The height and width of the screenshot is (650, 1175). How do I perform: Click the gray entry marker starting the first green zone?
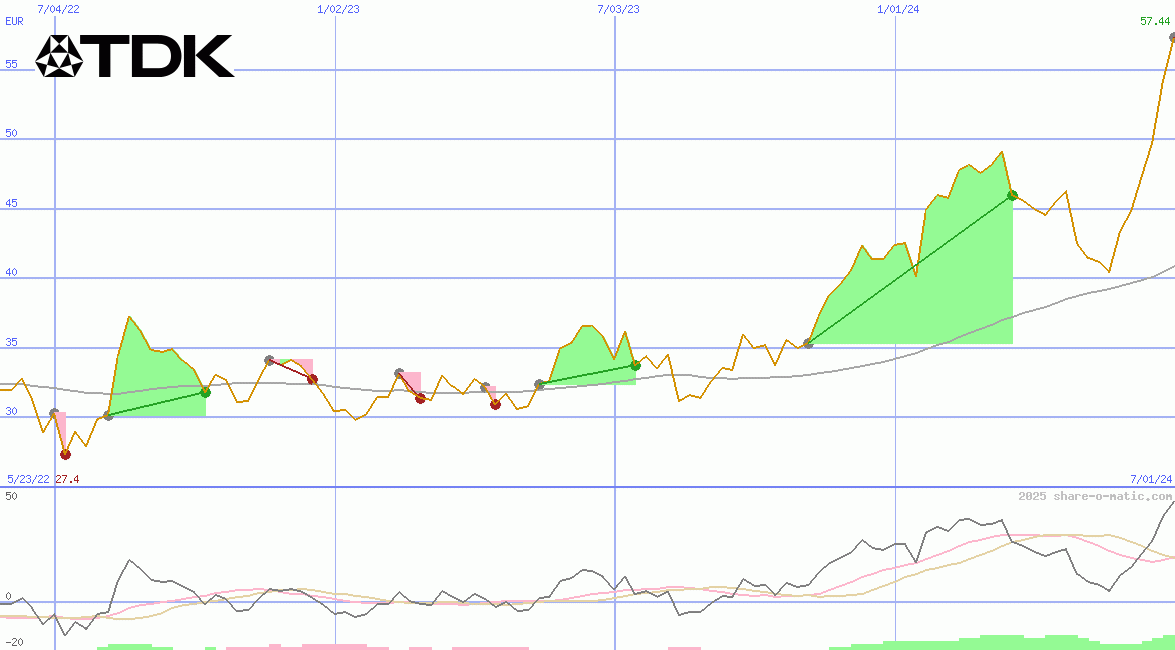tap(108, 415)
